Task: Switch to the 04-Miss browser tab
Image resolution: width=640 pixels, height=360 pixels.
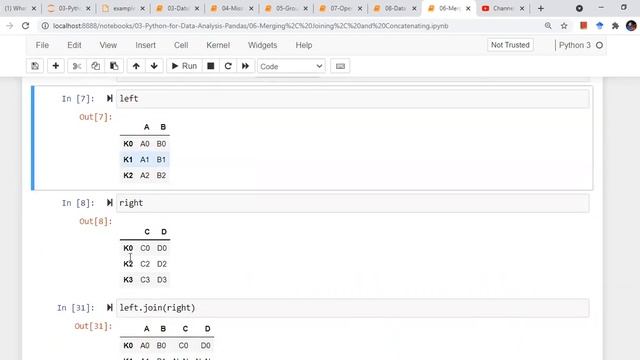Action: [x=231, y=8]
